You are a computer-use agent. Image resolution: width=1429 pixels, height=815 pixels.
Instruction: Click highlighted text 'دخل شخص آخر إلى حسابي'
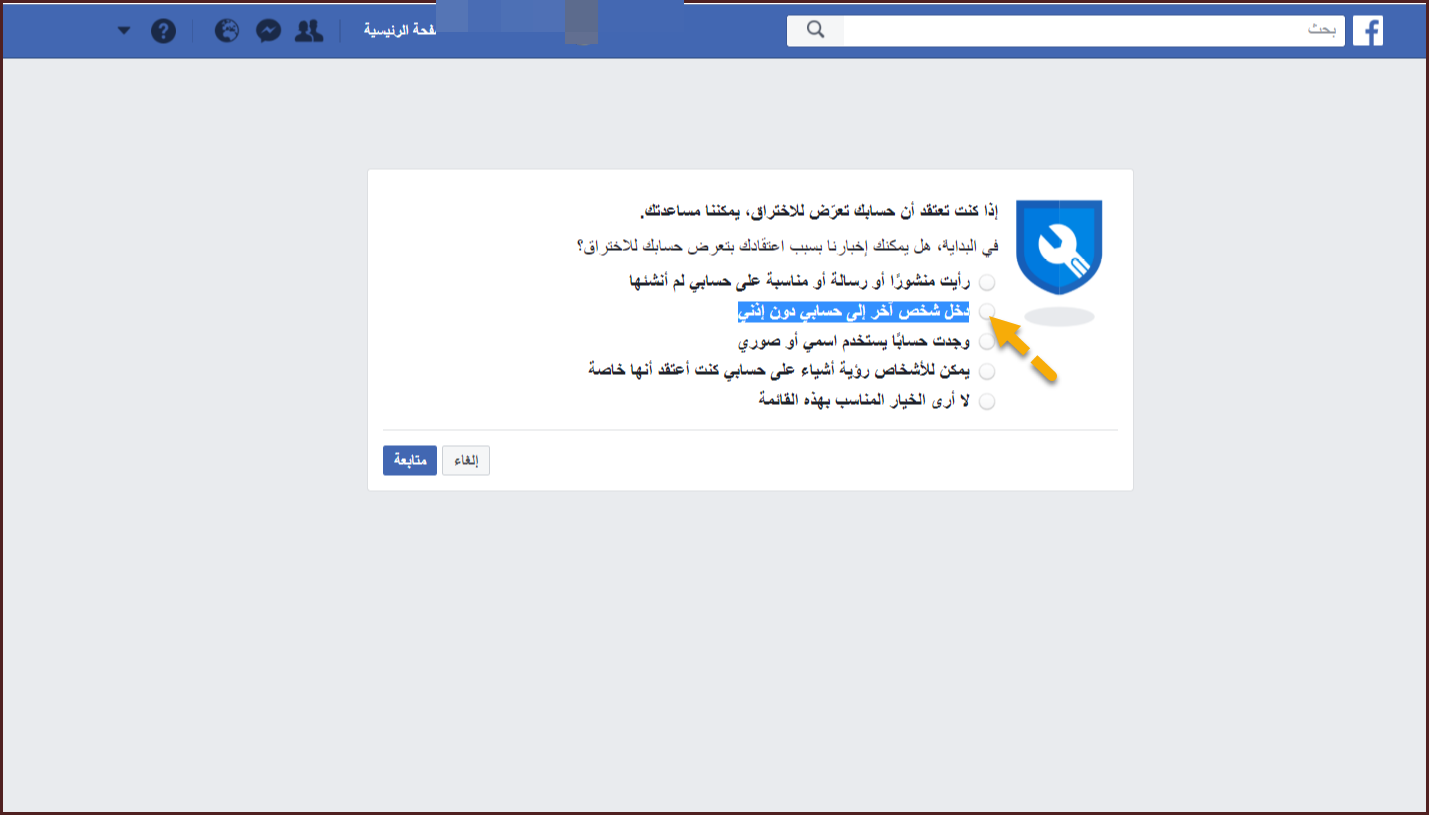(x=854, y=312)
